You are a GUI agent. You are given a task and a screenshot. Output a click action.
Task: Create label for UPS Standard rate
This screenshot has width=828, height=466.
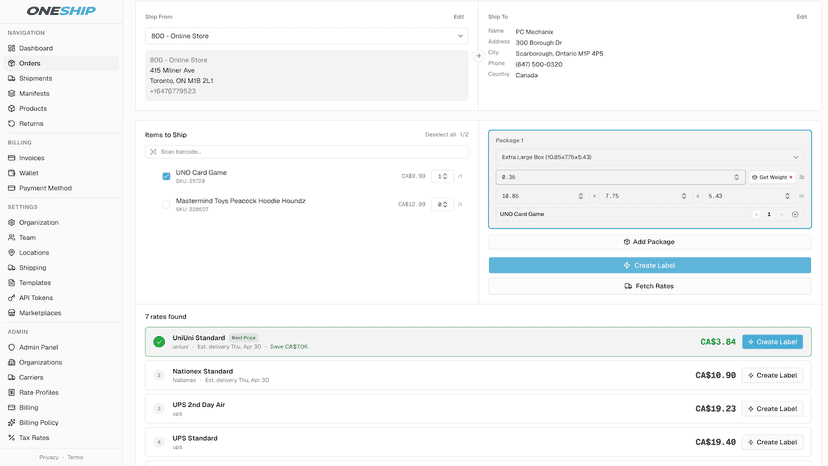point(773,442)
